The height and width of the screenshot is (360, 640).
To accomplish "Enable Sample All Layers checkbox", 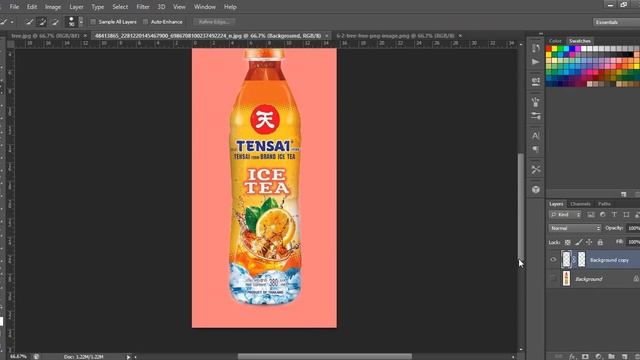I will click(x=93, y=22).
